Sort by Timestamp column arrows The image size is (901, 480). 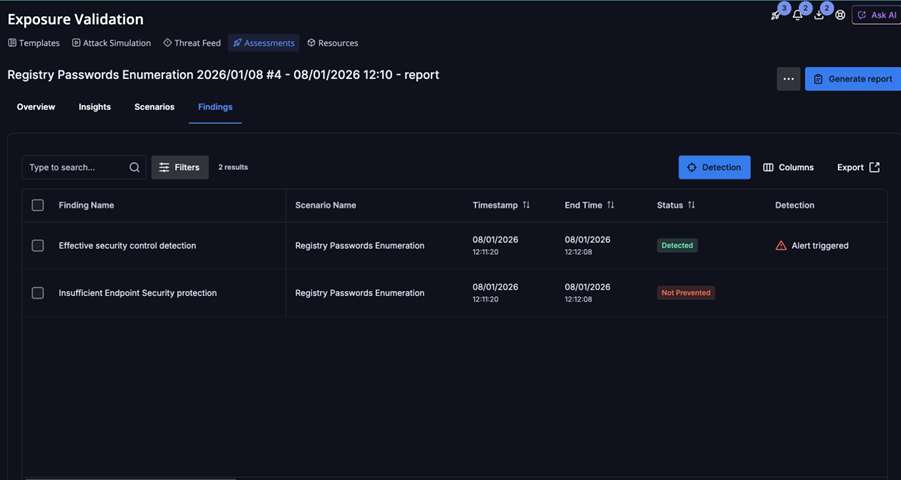[x=526, y=205]
